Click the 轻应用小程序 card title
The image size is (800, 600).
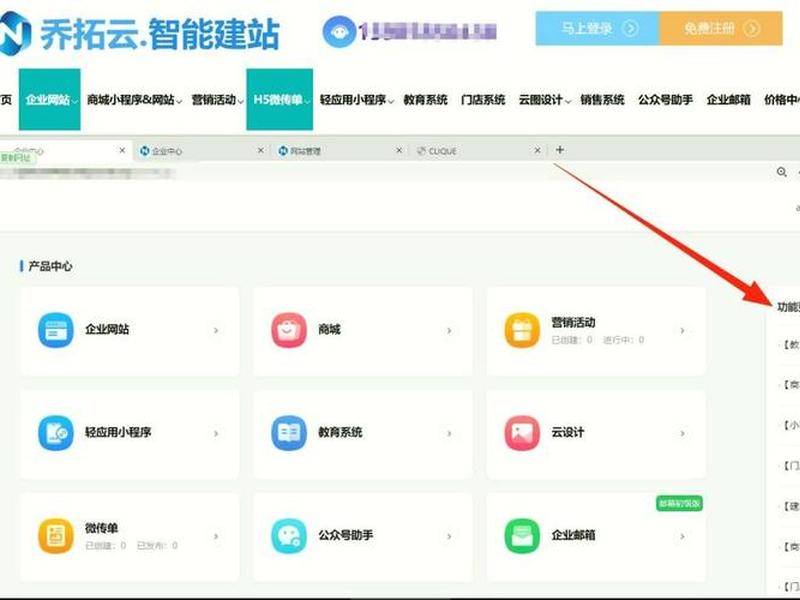[x=118, y=432]
